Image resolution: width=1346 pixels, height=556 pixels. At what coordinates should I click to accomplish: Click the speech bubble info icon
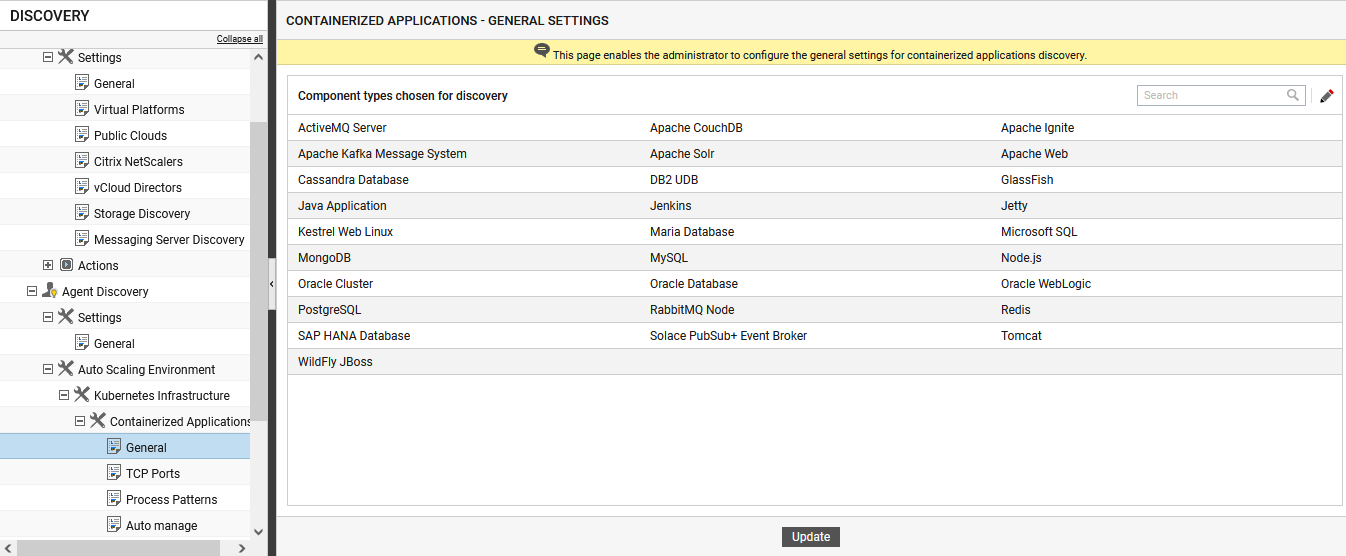coord(542,51)
